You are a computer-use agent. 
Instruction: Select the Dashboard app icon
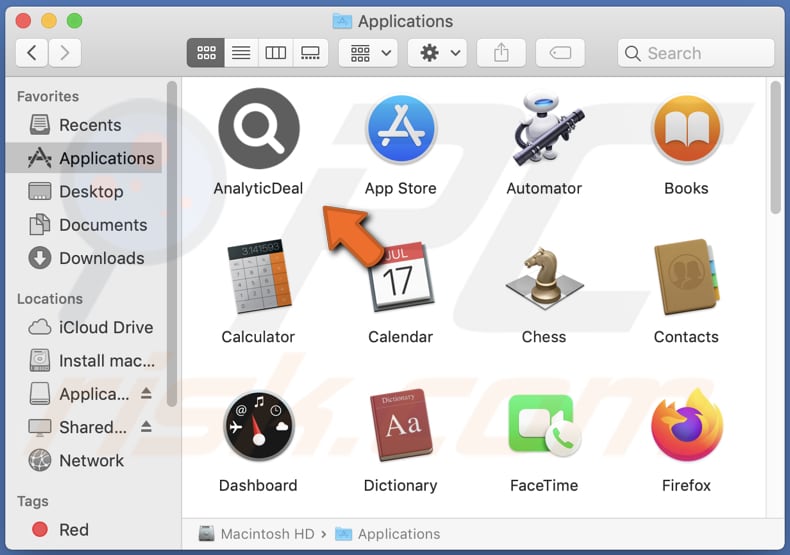(258, 426)
